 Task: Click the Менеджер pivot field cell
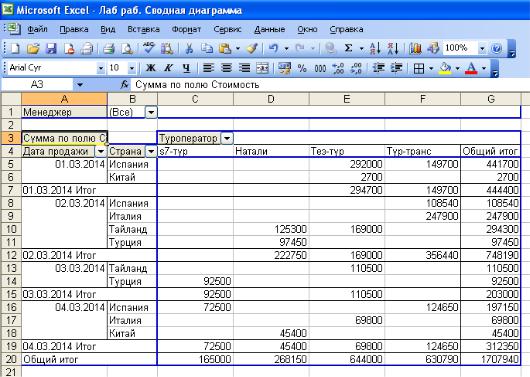tap(64, 112)
